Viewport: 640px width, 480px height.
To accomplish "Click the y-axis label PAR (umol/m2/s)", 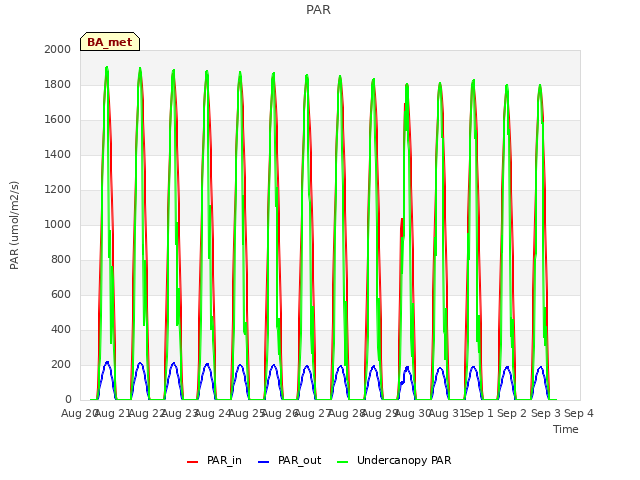I will 14,225.
